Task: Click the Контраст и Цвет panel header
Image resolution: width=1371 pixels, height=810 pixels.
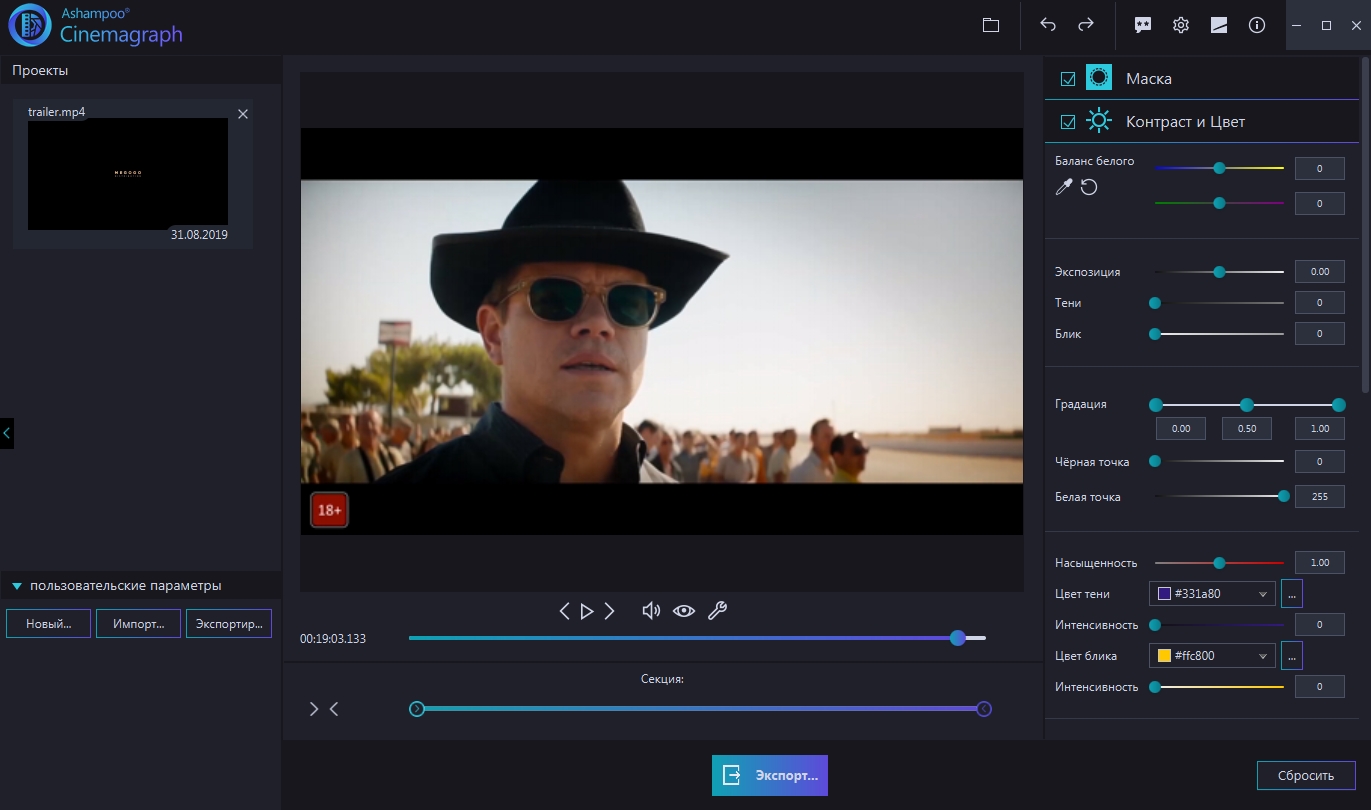Action: click(x=1204, y=121)
